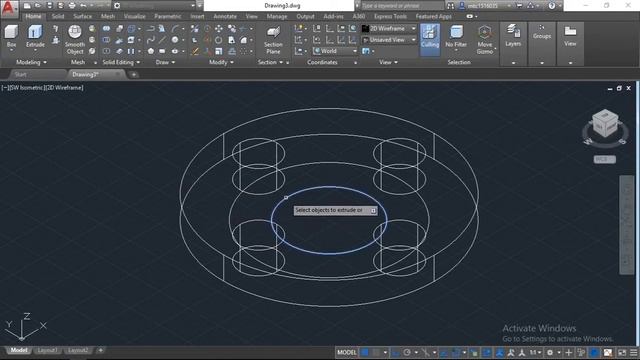Switch to the Layout1 tab
The image size is (640, 360).
click(47, 350)
